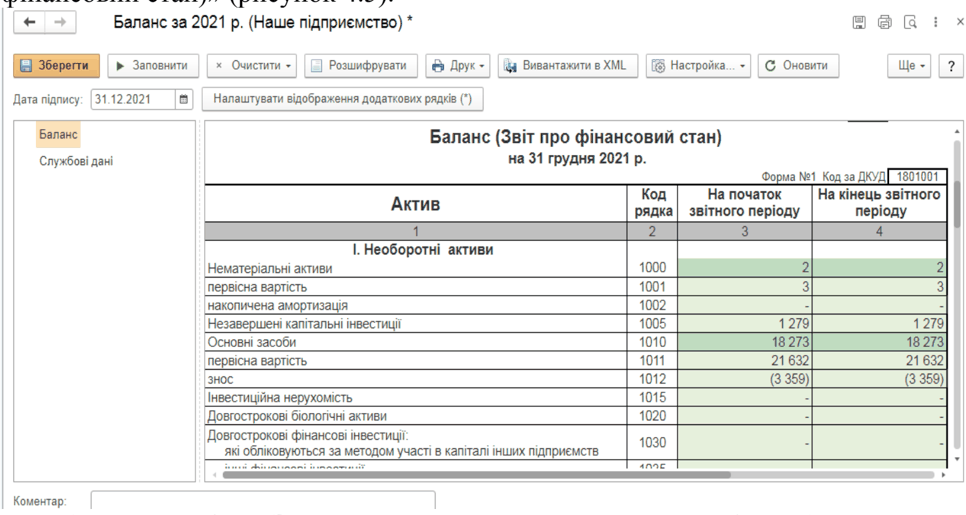Click row label Нематеріальні активи
Image resolution: width=966 pixels, height=515 pixels.
point(269,269)
